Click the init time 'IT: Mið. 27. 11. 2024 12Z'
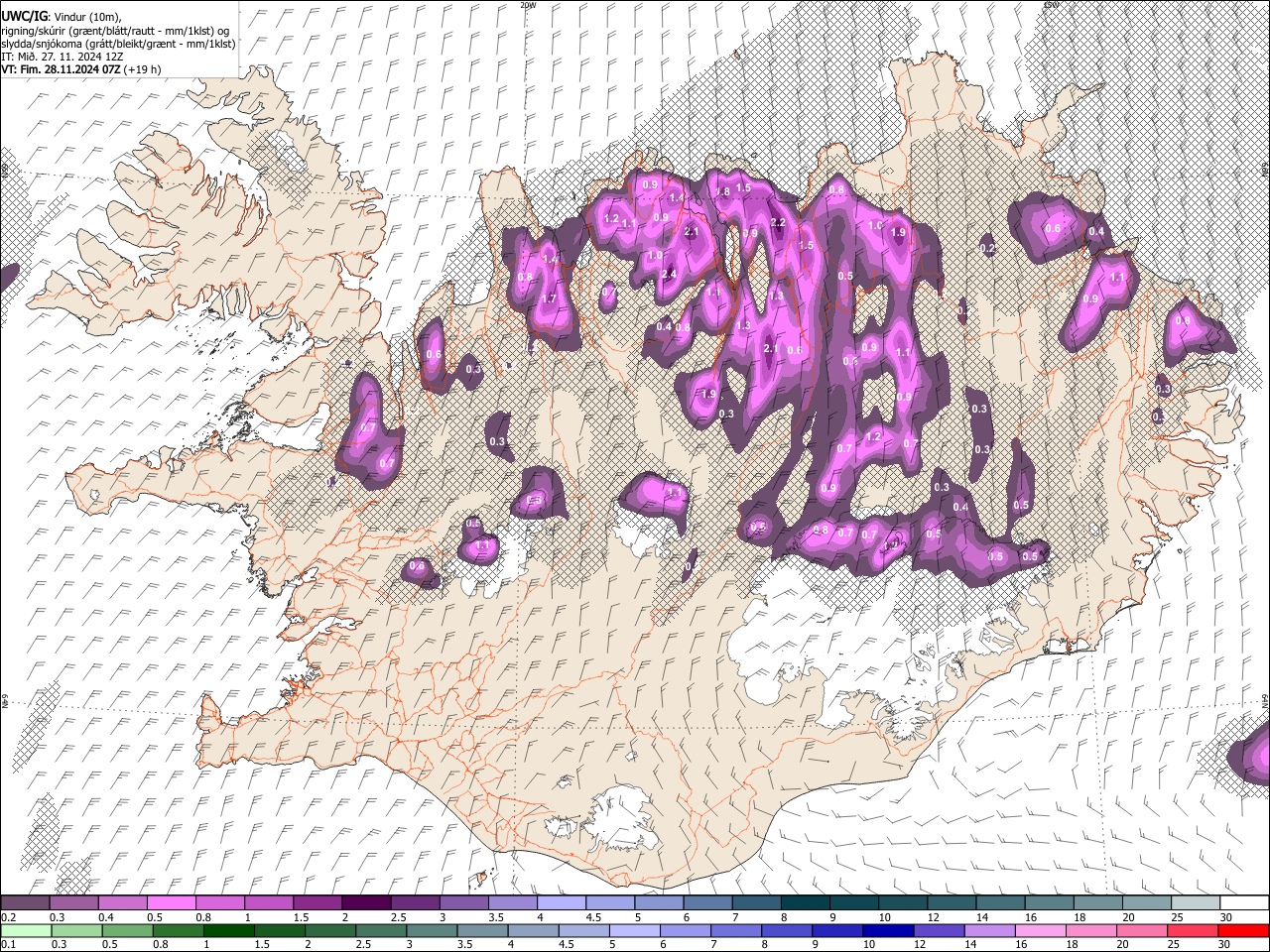The height and width of the screenshot is (952, 1270). [x=63, y=57]
